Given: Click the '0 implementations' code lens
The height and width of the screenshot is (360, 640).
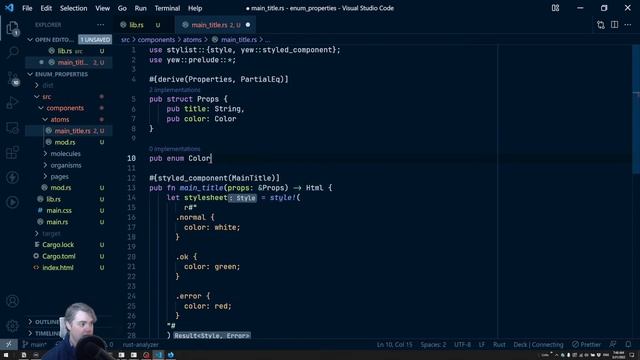Looking at the screenshot, I should 175,149.
